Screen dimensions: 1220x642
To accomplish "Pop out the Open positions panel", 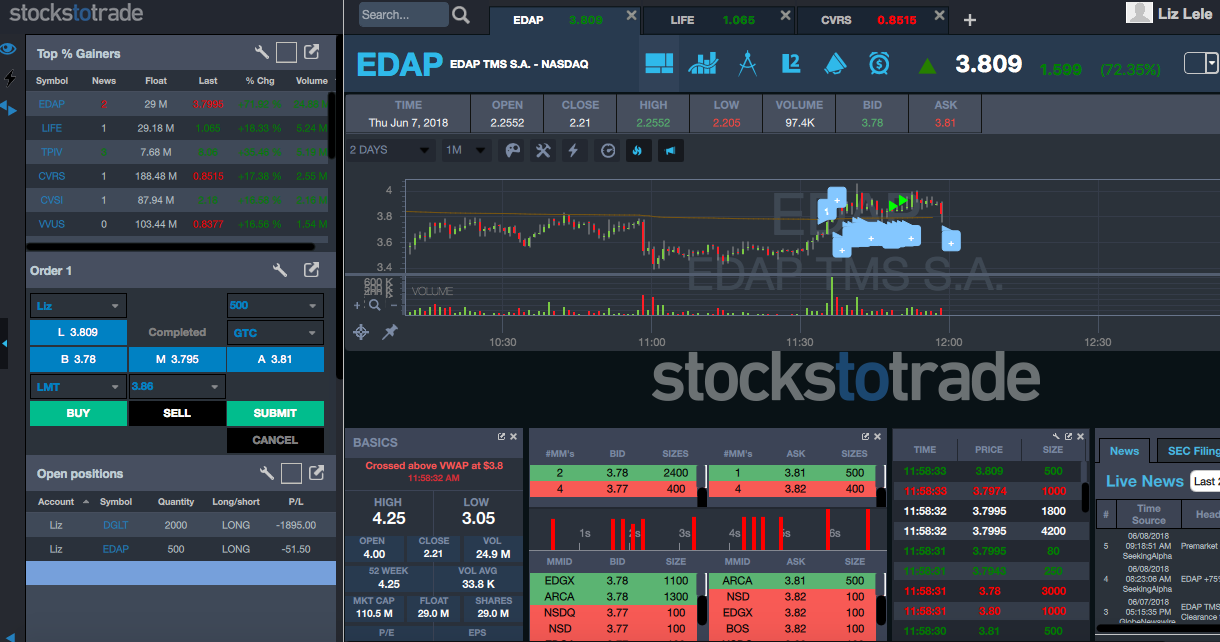I will (316, 473).
